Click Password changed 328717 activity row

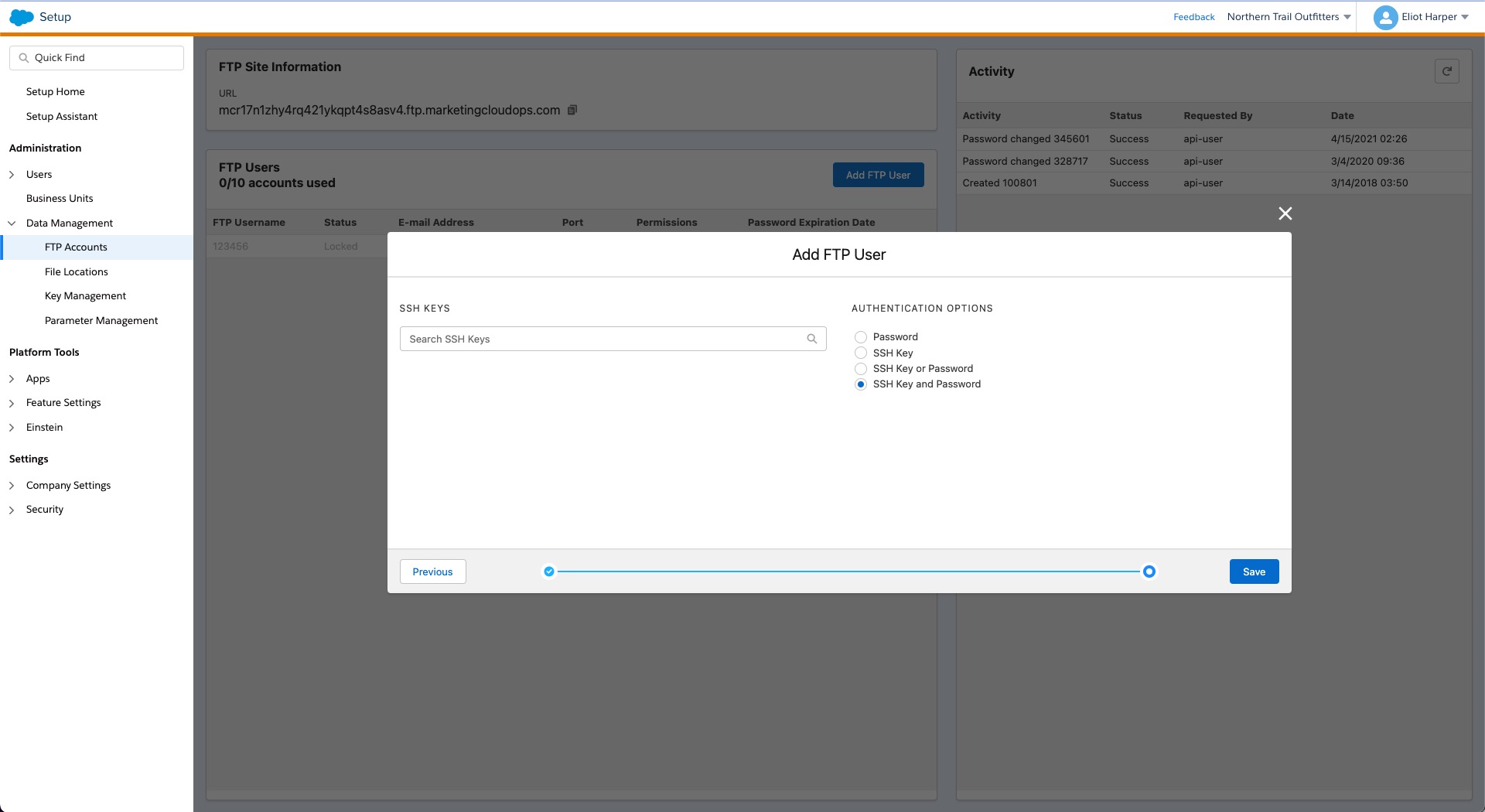1214,161
